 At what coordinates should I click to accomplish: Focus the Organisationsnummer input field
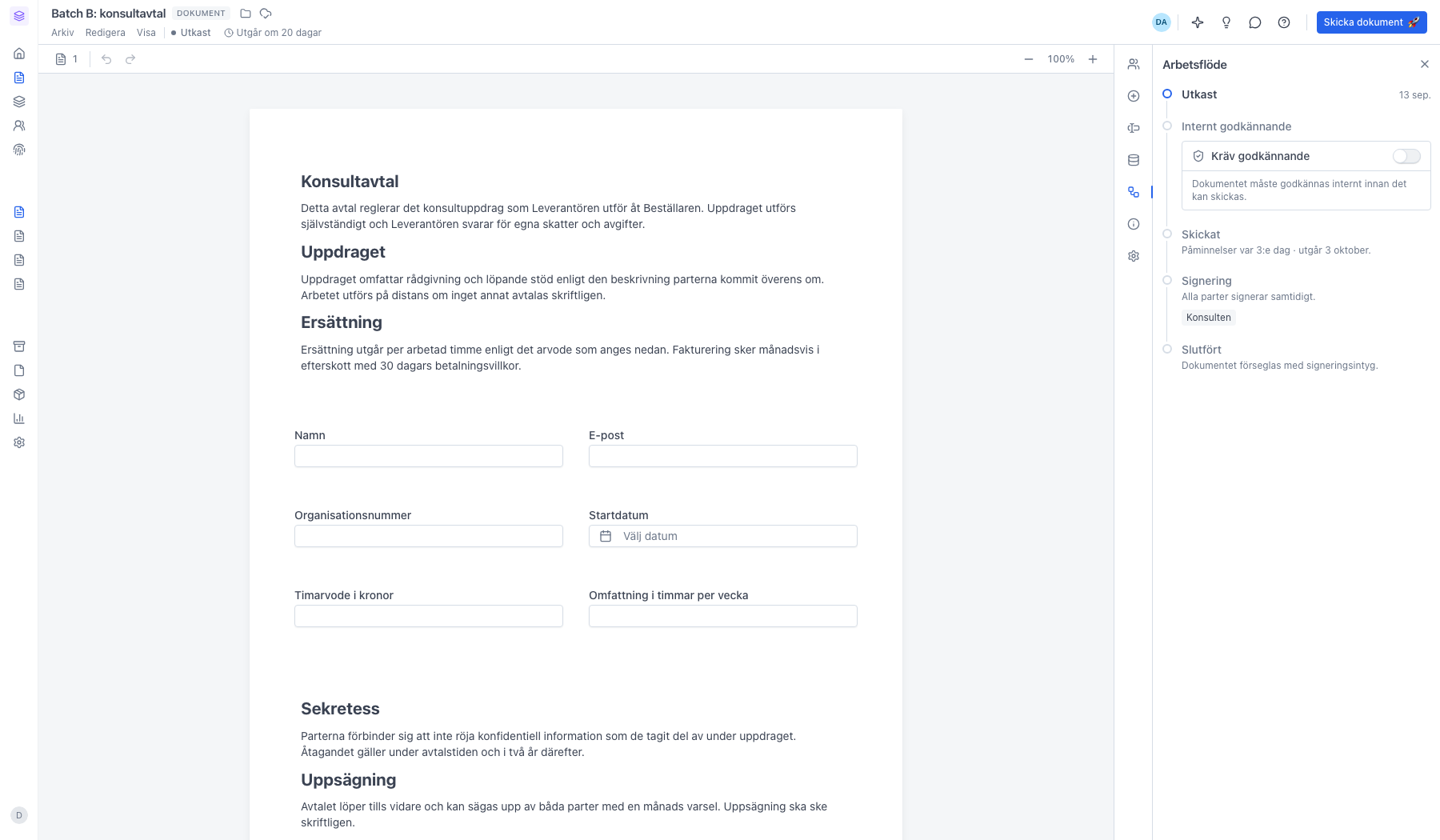429,536
